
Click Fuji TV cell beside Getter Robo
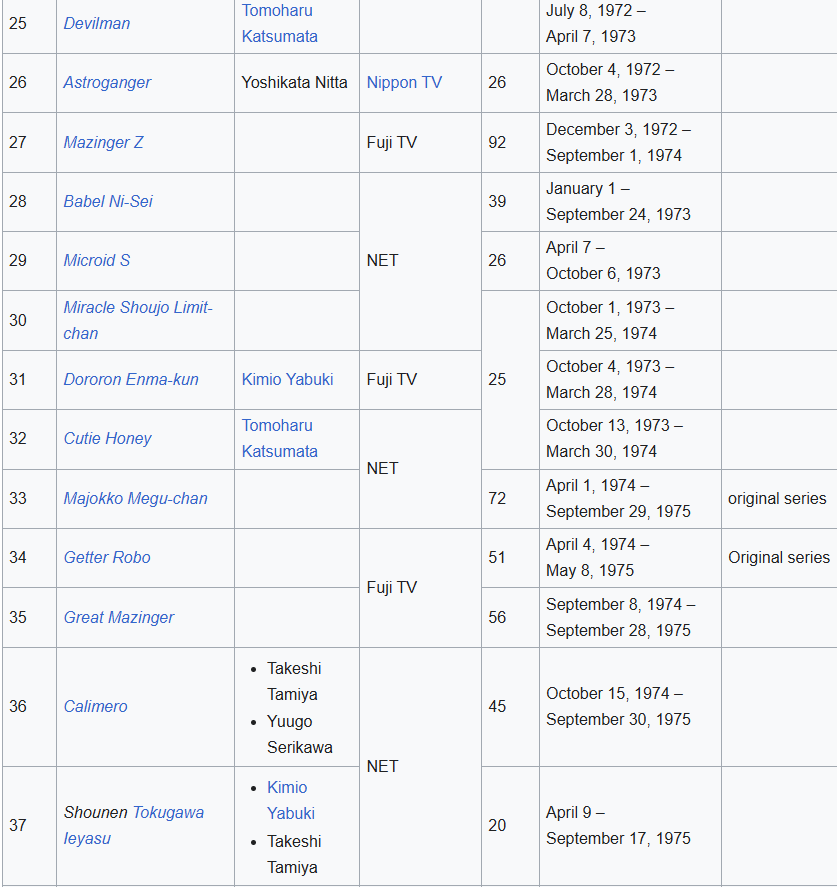420,588
